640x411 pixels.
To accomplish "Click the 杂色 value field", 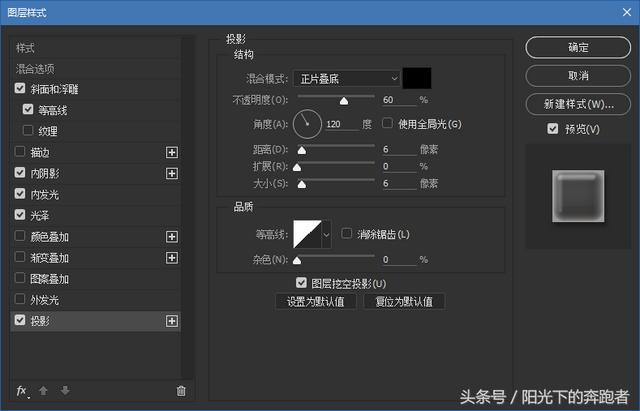I will coord(398,260).
